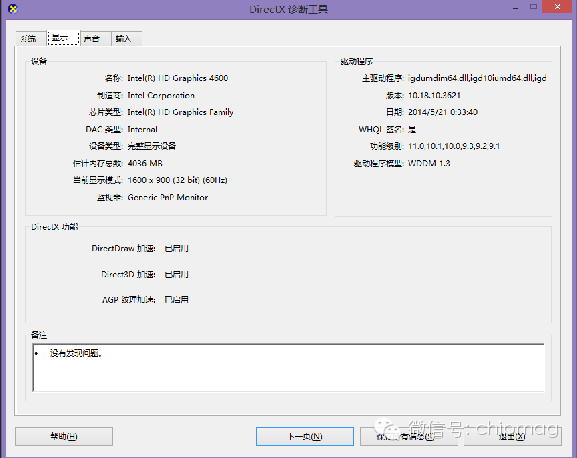The width and height of the screenshot is (577, 458).
Task: Click chip type "Intel(R) HD Graphics Family"
Action: click(x=180, y=112)
